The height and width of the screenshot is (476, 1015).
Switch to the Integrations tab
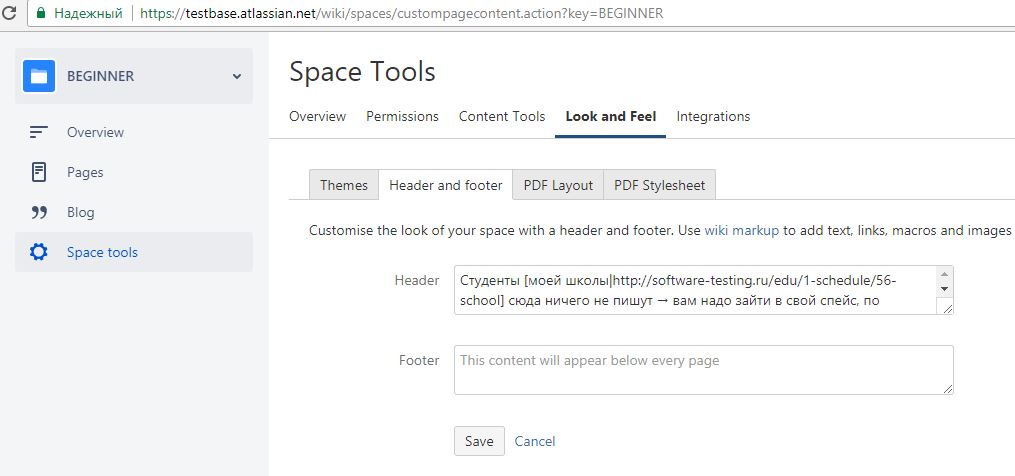point(713,117)
